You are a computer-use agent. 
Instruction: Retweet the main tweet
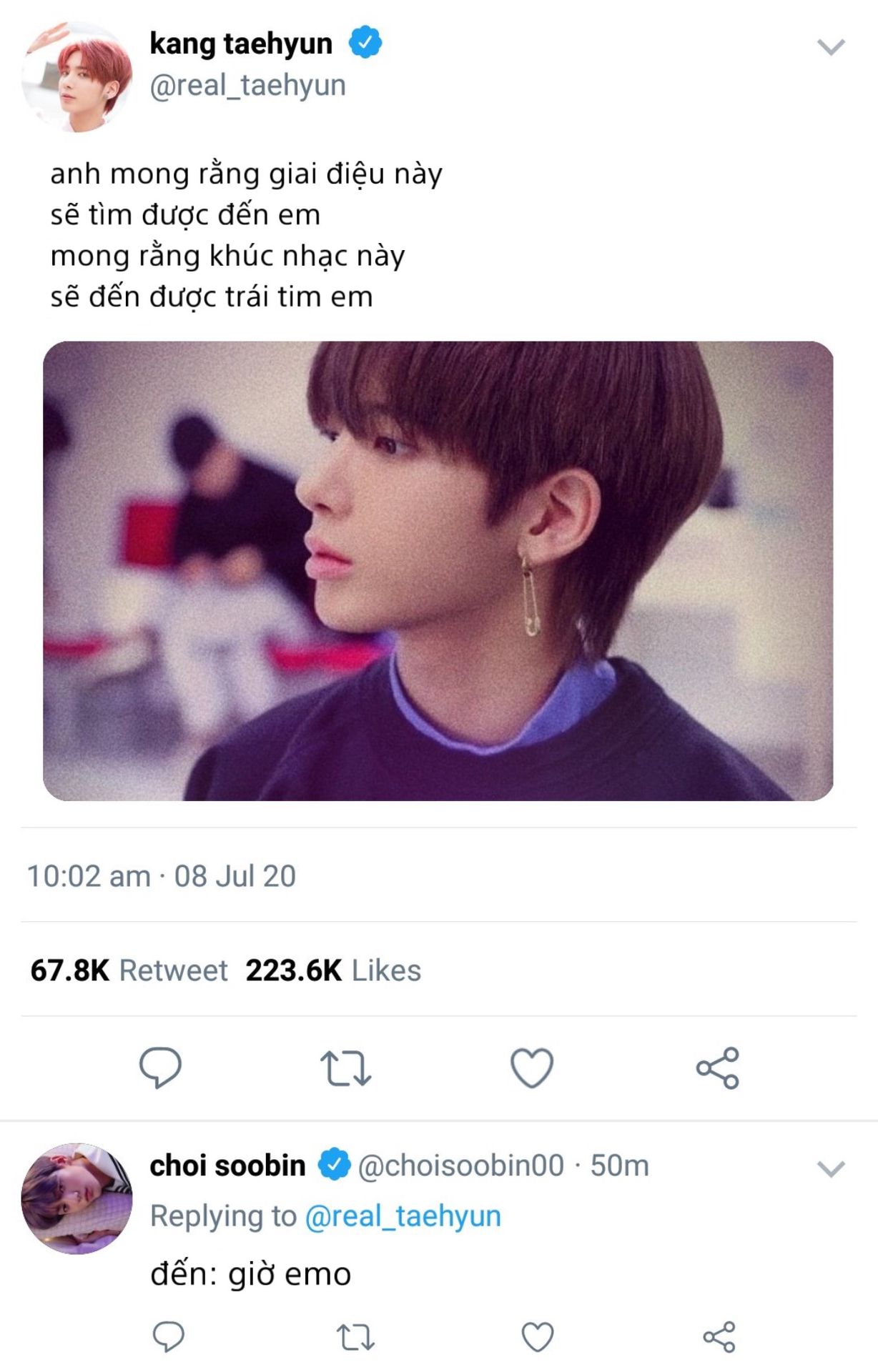click(x=345, y=1068)
